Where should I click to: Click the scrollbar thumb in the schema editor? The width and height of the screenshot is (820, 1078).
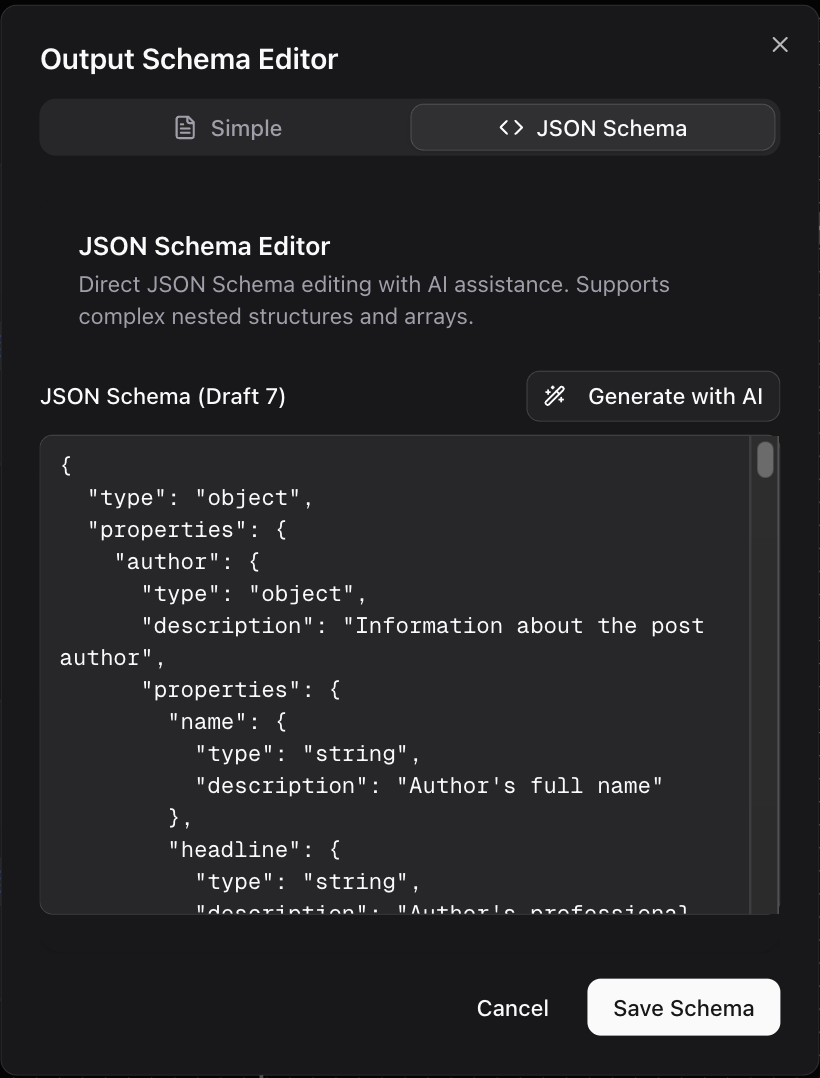pyautogui.click(x=764, y=460)
